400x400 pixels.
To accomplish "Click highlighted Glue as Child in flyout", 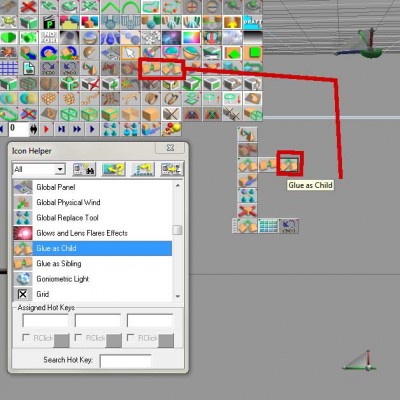I will pos(289,165).
